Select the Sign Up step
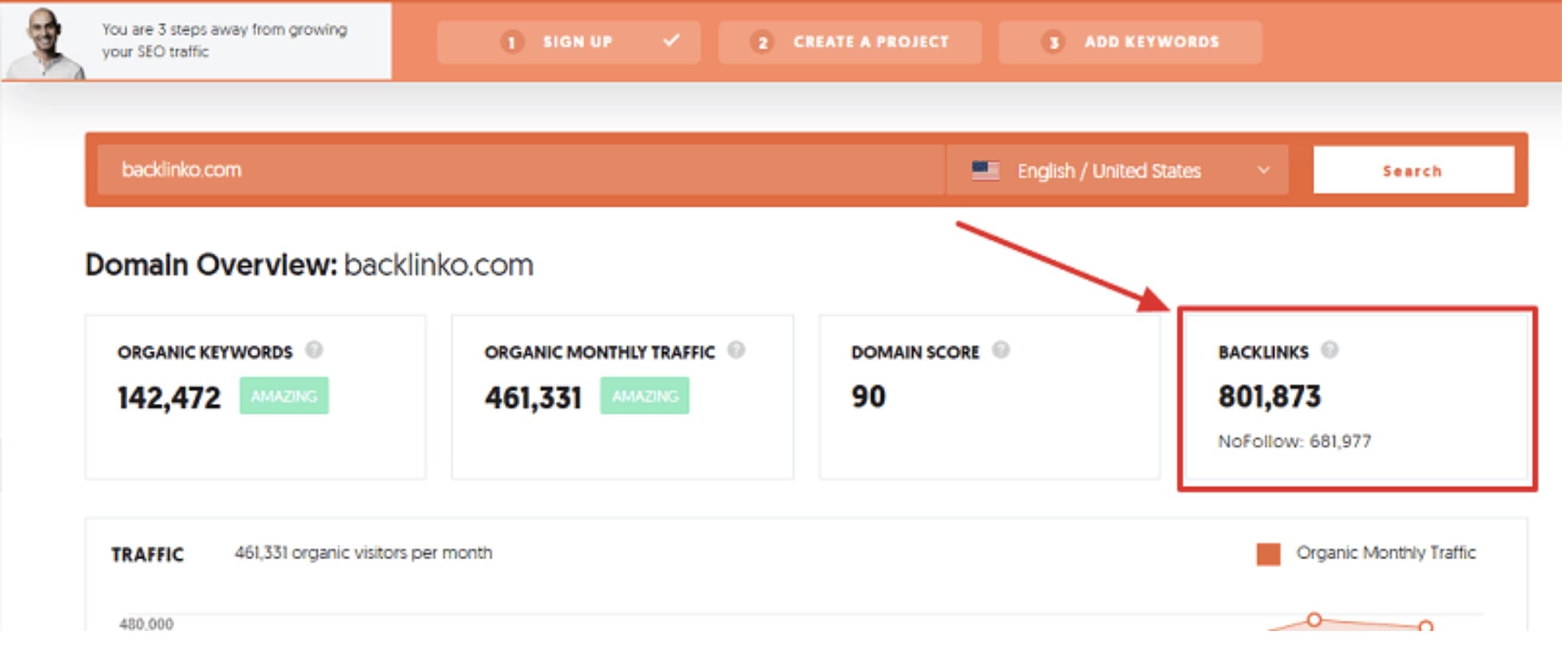 [568, 42]
